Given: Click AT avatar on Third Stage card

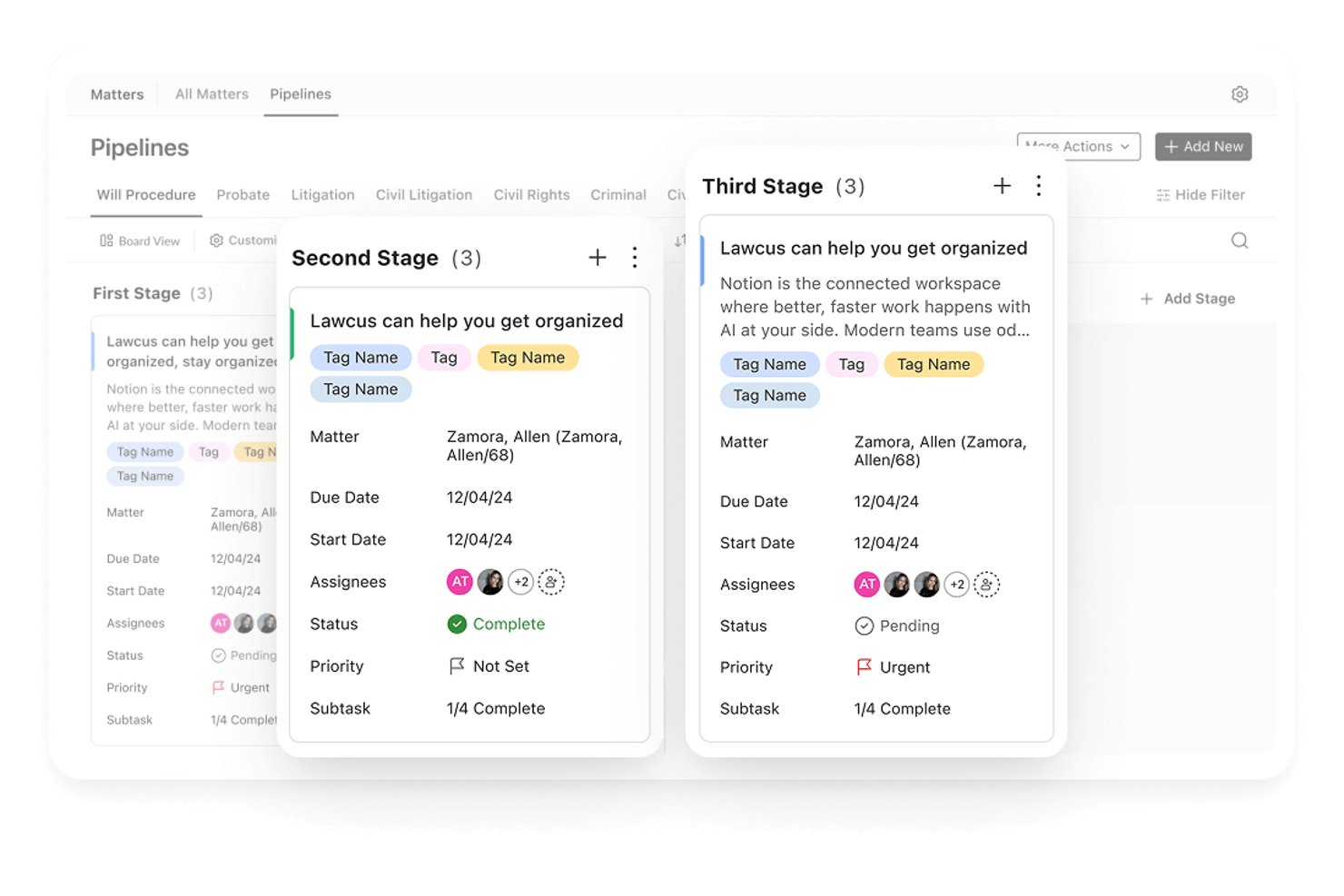Looking at the screenshot, I should (867, 585).
